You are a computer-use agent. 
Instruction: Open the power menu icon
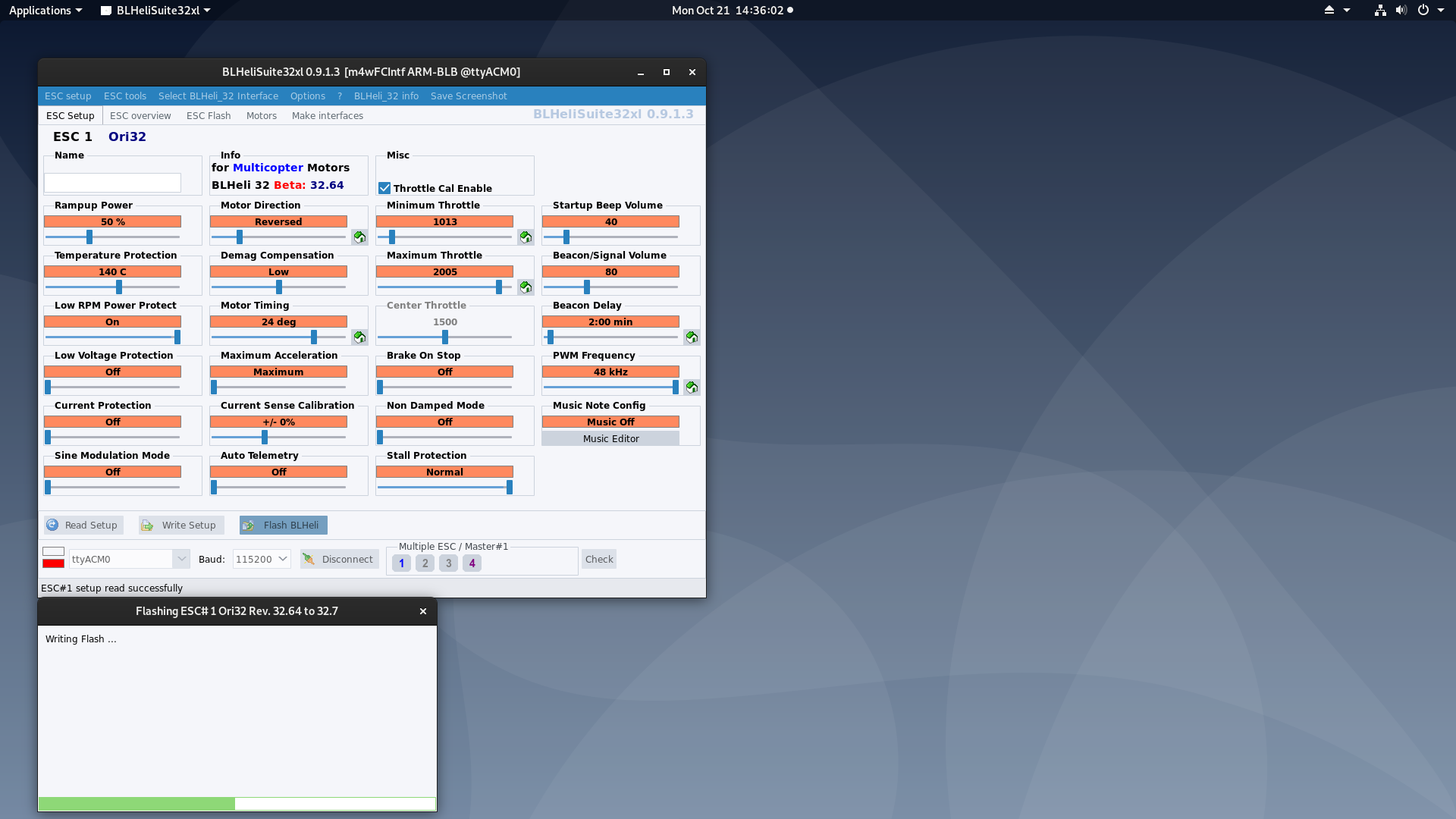[x=1423, y=10]
